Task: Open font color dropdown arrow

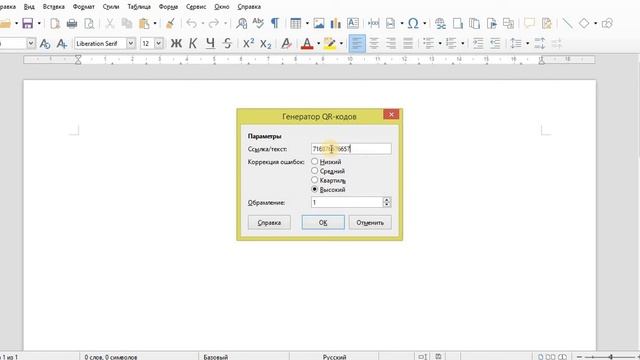Action: pyautogui.click(x=318, y=43)
